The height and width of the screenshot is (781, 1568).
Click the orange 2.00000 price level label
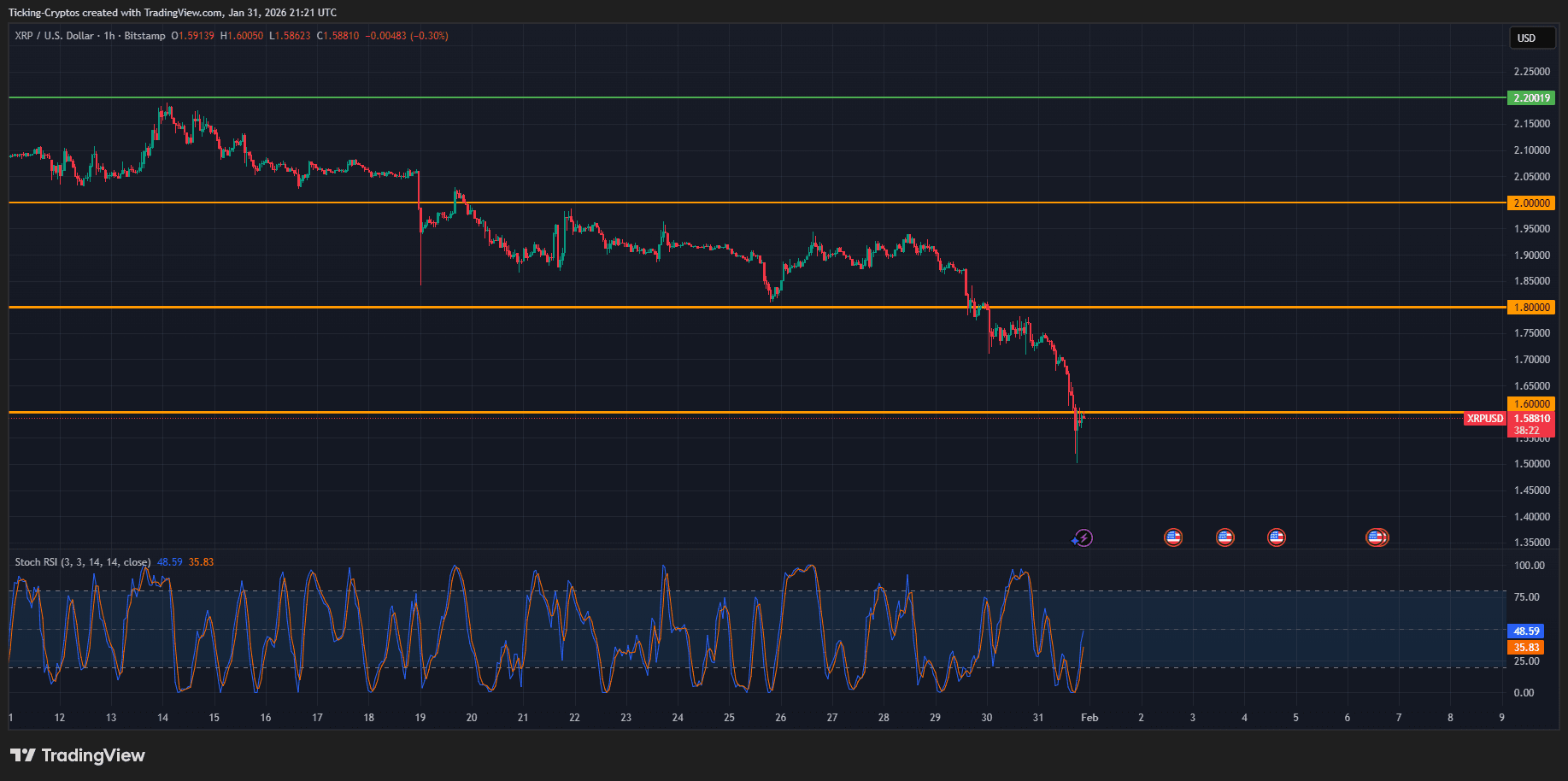click(1530, 203)
